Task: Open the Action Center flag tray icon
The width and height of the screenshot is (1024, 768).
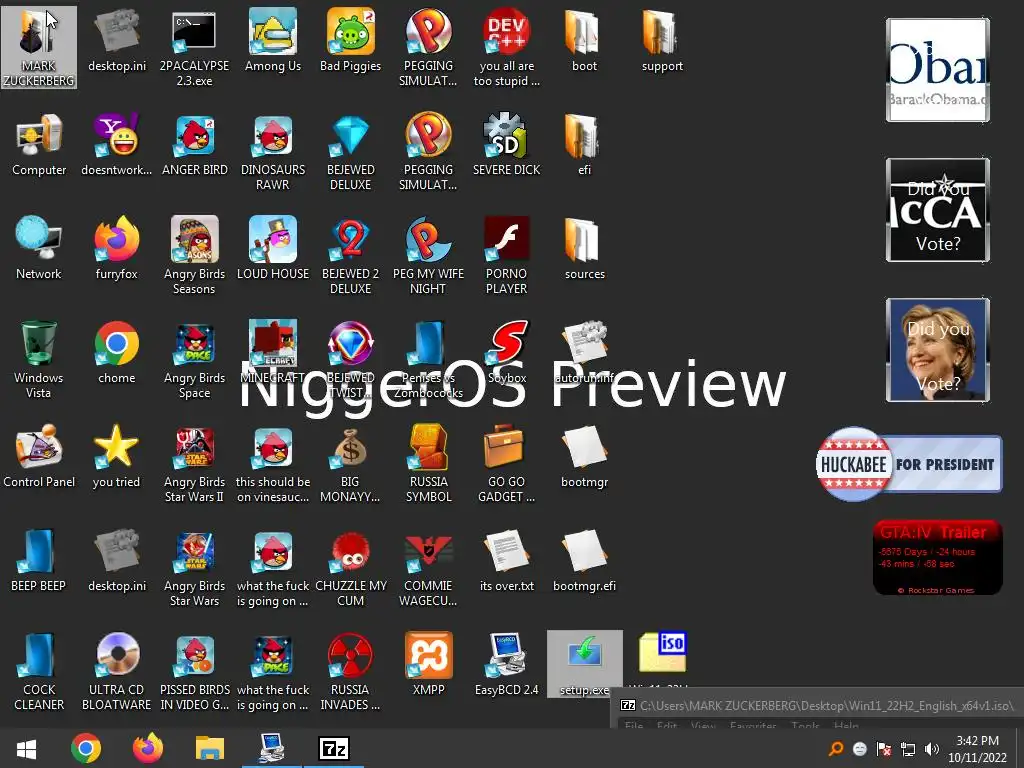Action: [884, 749]
